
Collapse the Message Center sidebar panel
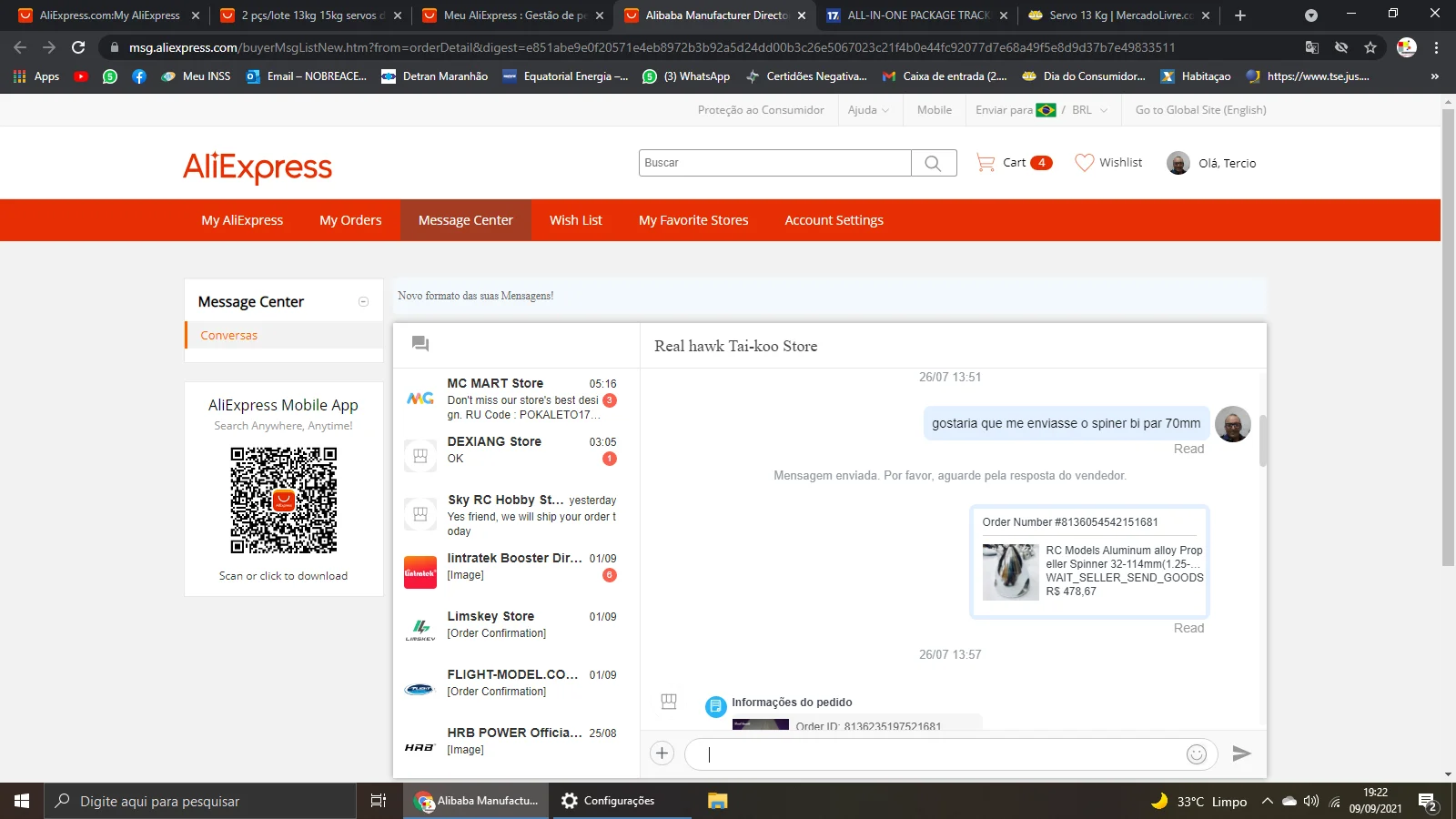(x=364, y=302)
